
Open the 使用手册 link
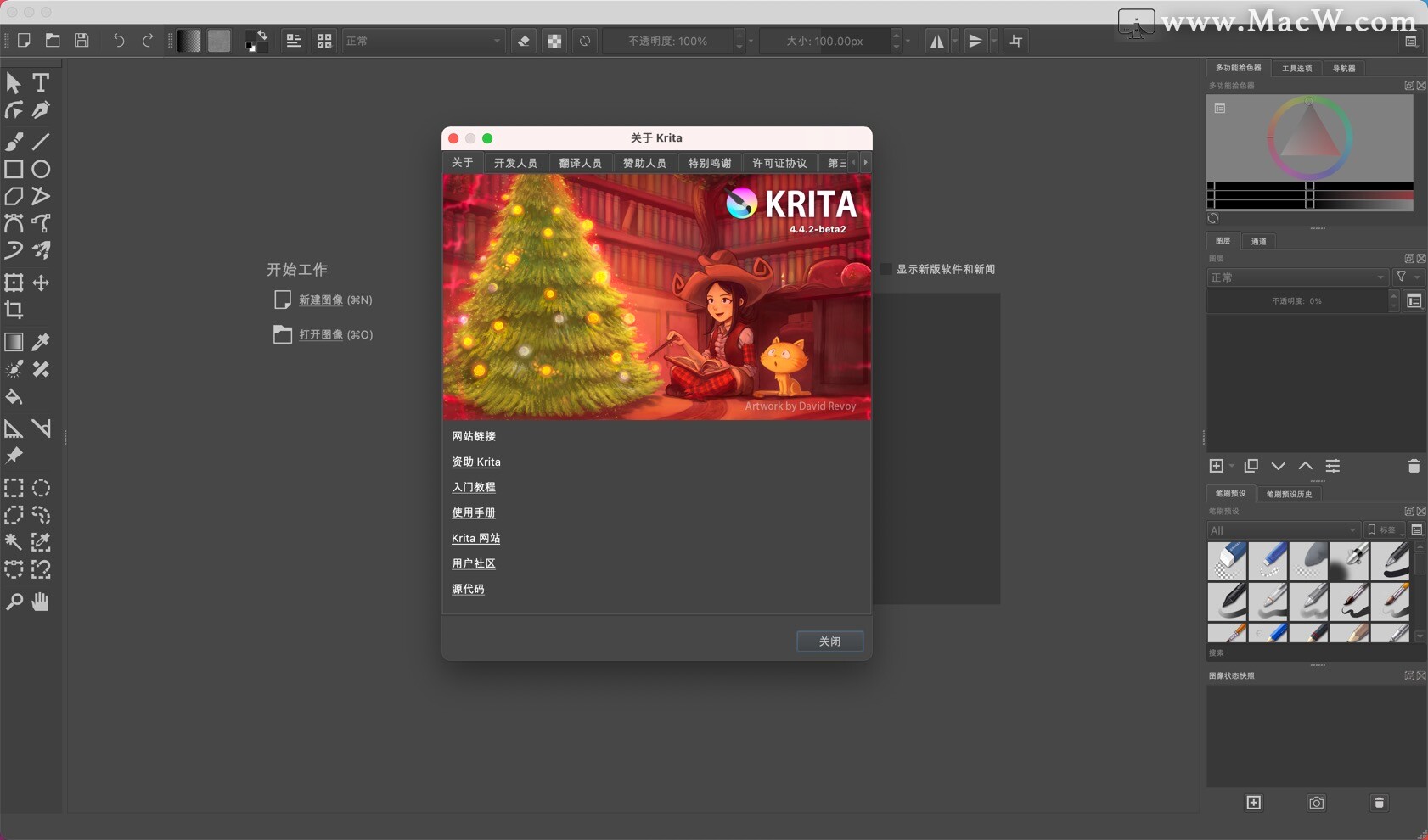(x=475, y=512)
